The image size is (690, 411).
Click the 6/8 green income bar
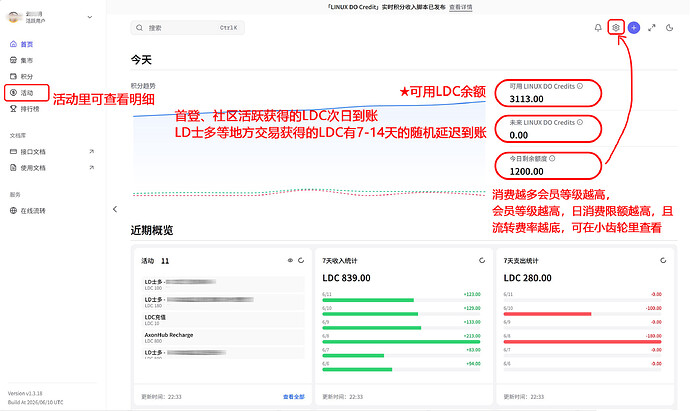point(401,341)
